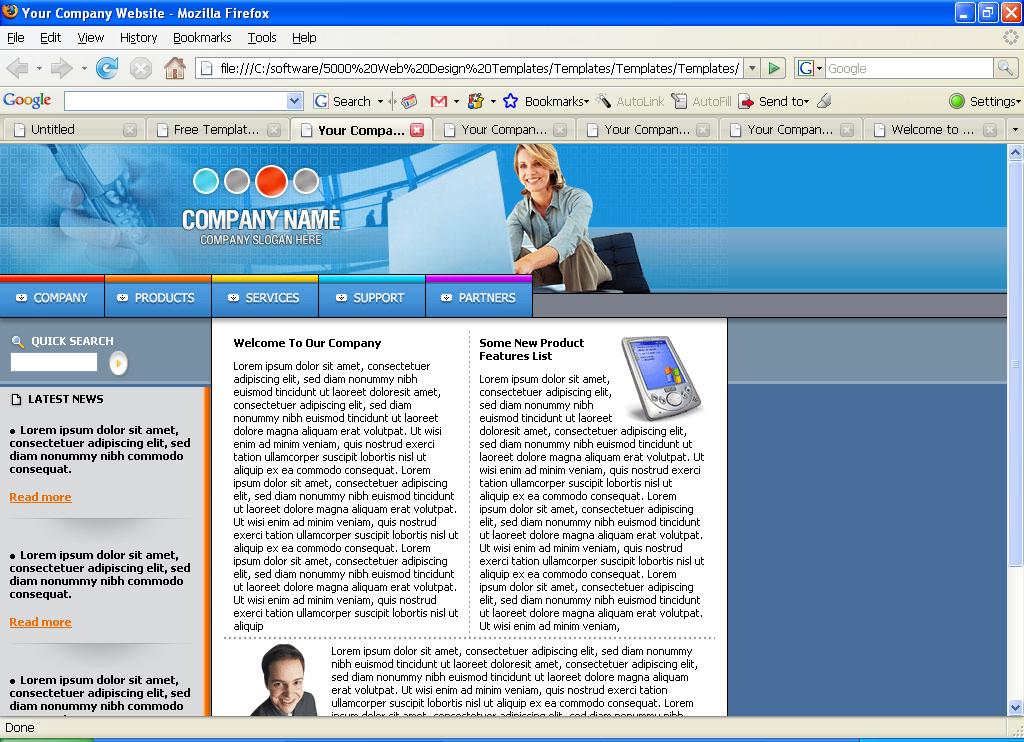Click the PDA handheld product image
This screenshot has width=1024, height=742.
pos(660,378)
